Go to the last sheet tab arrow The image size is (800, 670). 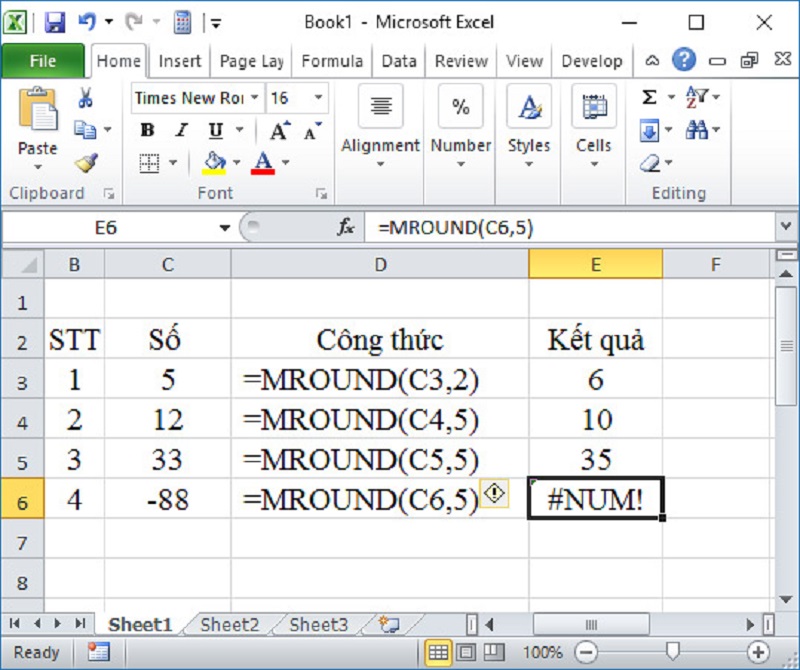coord(80,623)
